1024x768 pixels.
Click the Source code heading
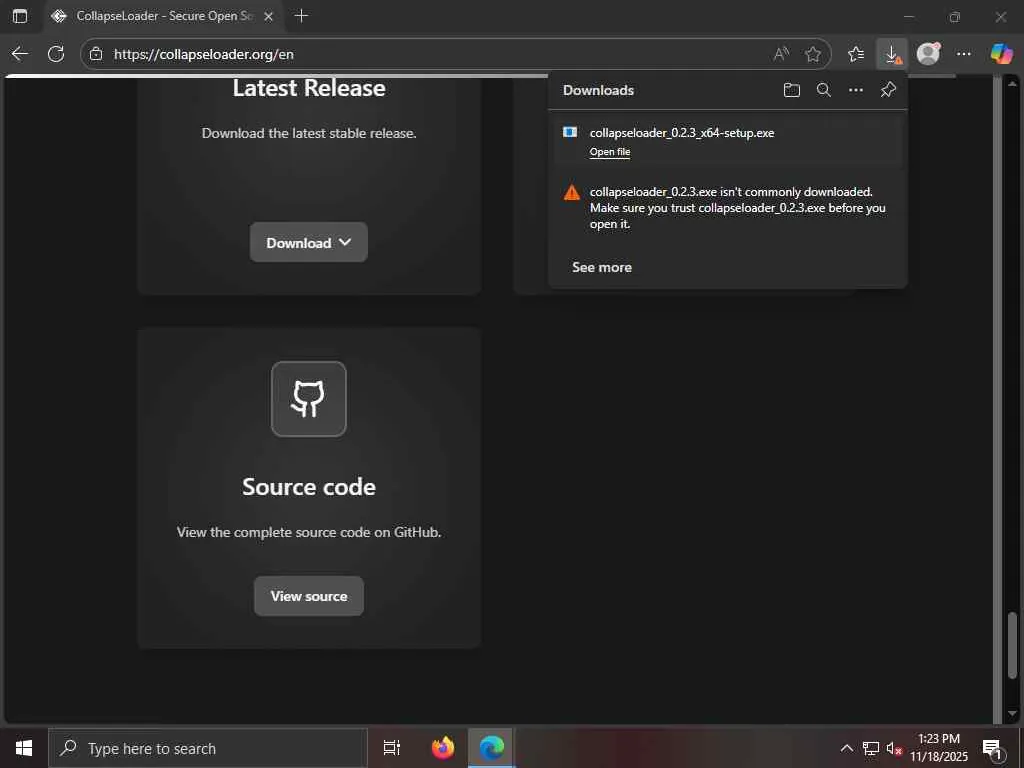[309, 487]
